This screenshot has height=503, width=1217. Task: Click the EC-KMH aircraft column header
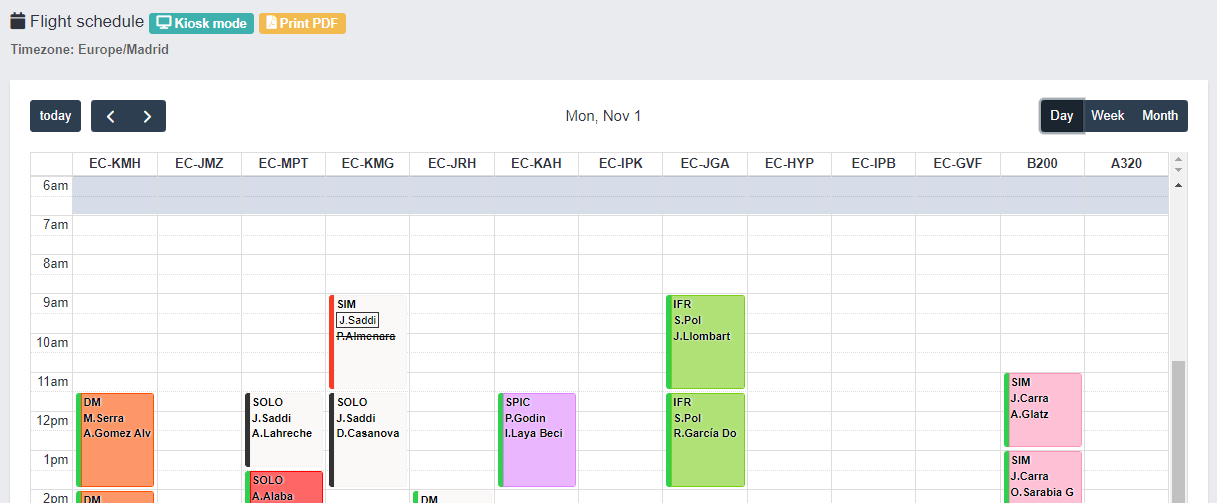point(114,164)
